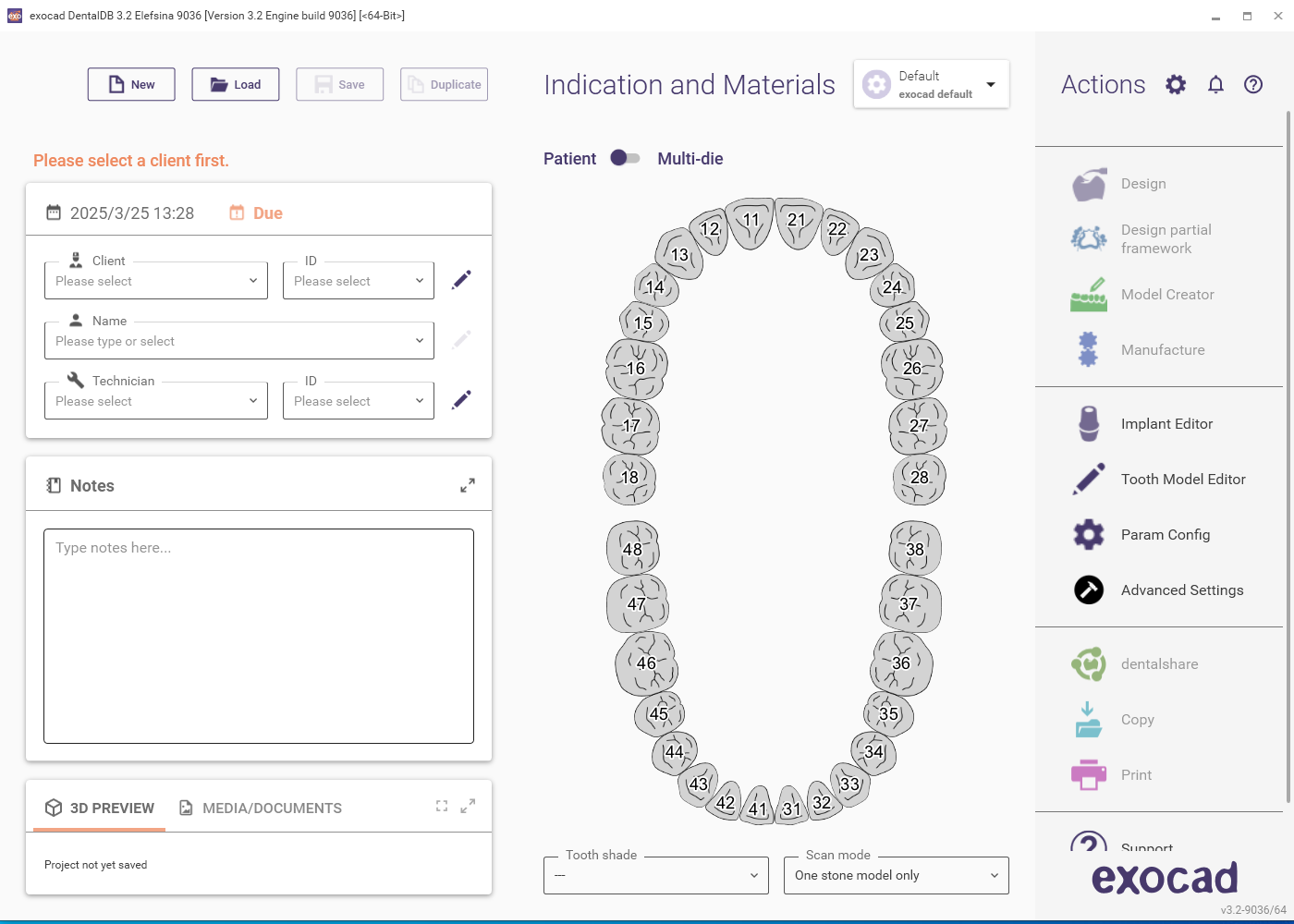Toggle Patient / Multi-die switch
This screenshot has width=1294, height=924.
(x=625, y=158)
